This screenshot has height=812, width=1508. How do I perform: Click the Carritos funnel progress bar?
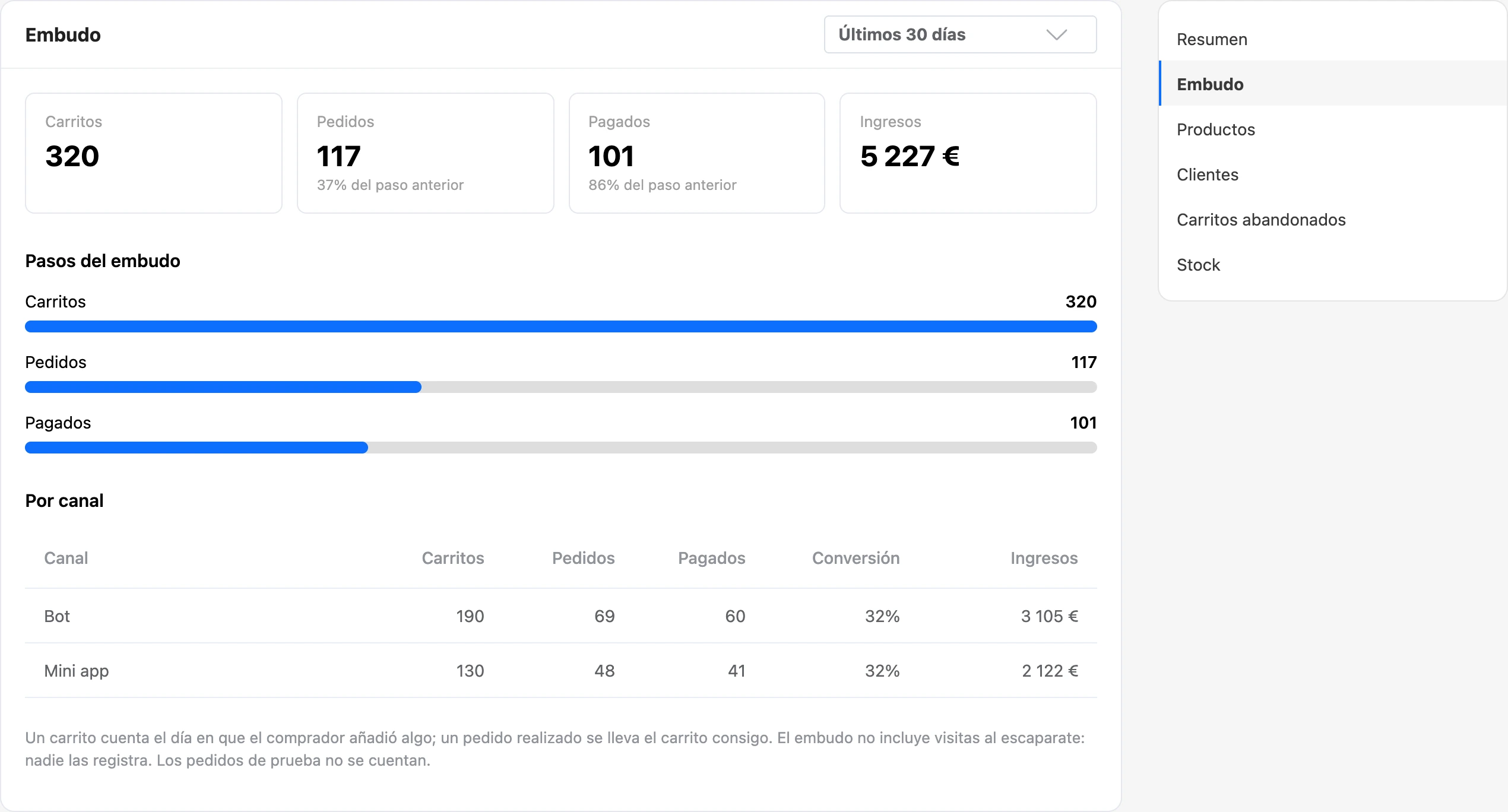(561, 326)
